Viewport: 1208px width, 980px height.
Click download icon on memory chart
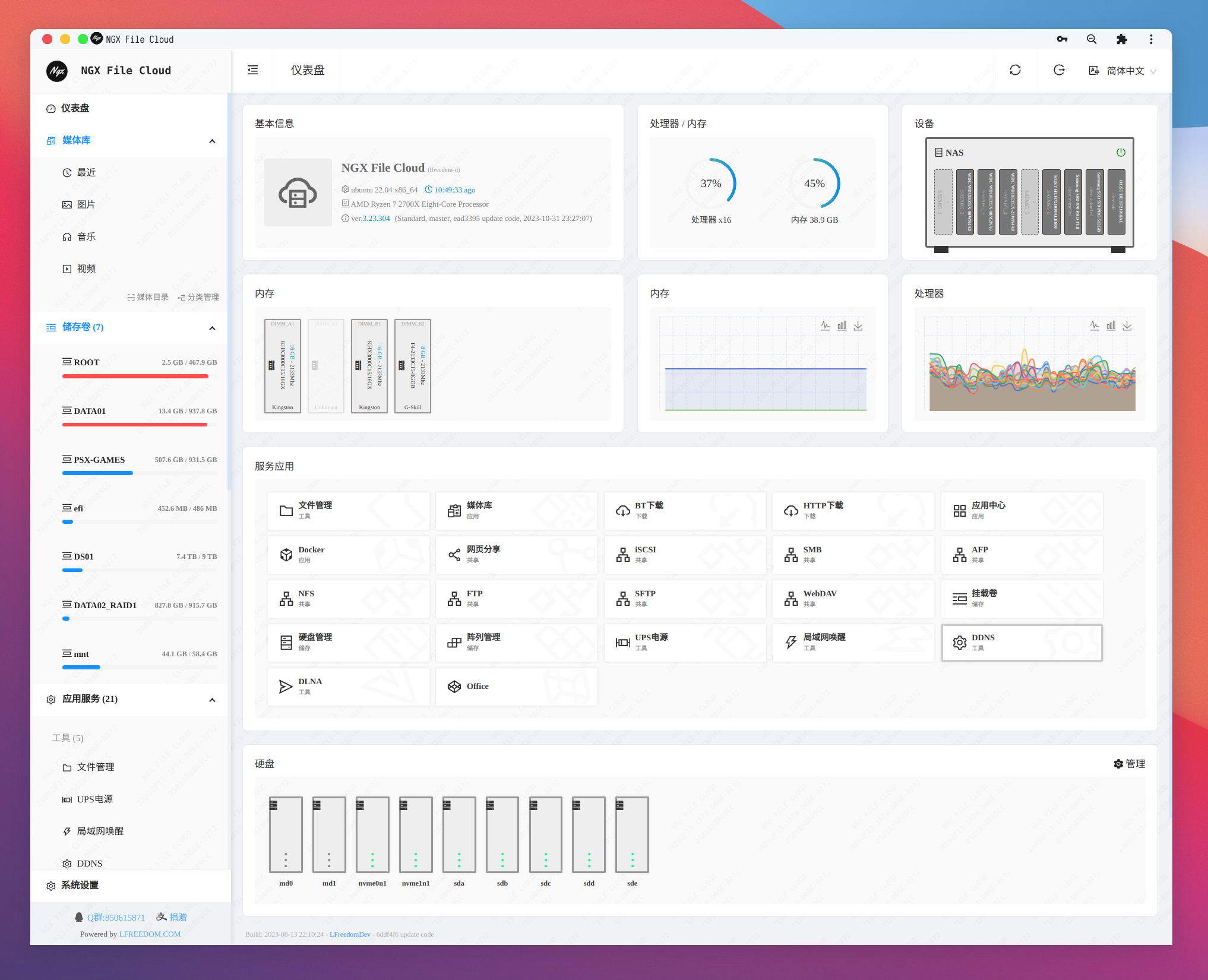pyautogui.click(x=858, y=325)
